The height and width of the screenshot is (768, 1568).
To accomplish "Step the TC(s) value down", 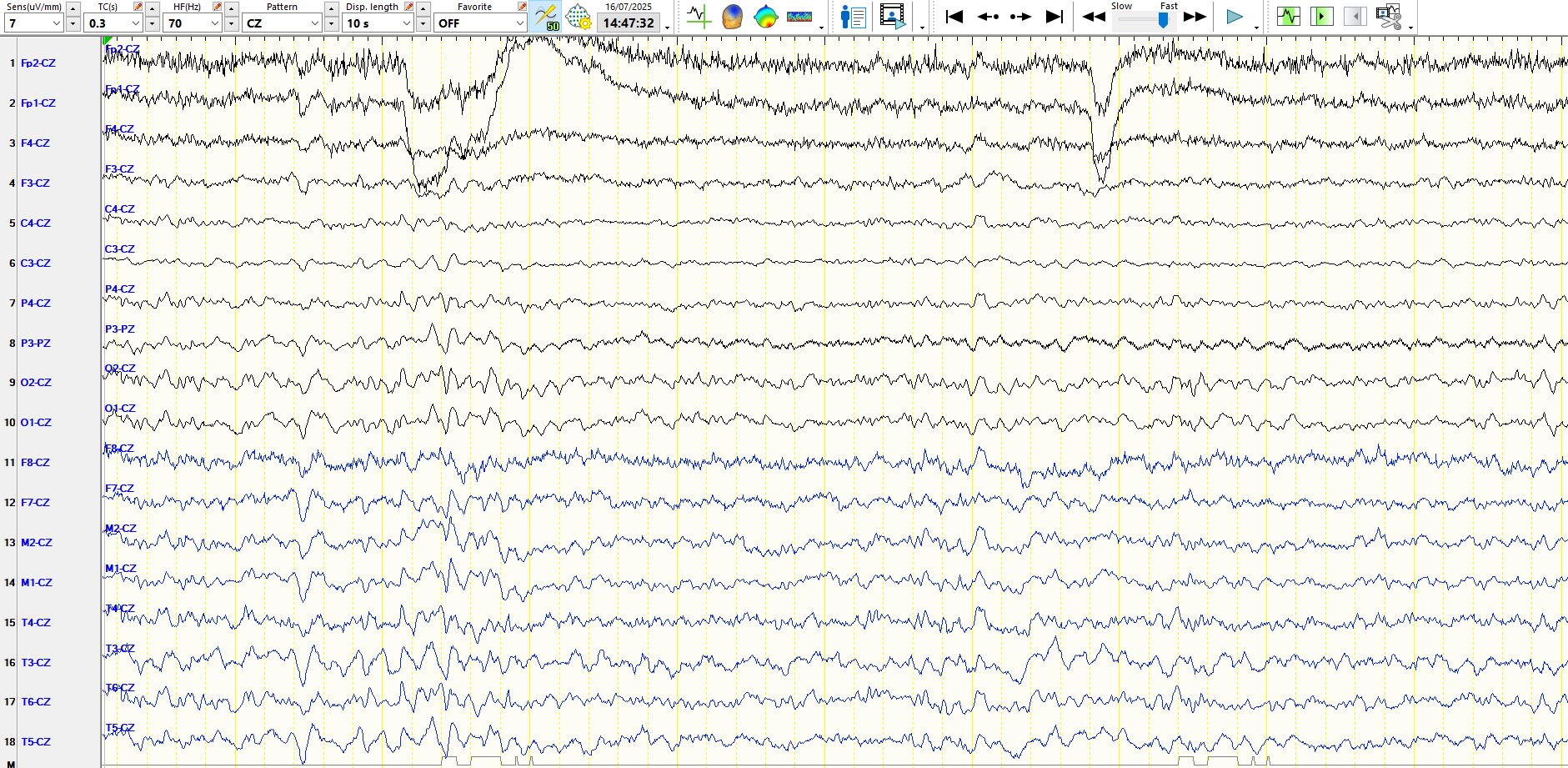I will tap(153, 23).
